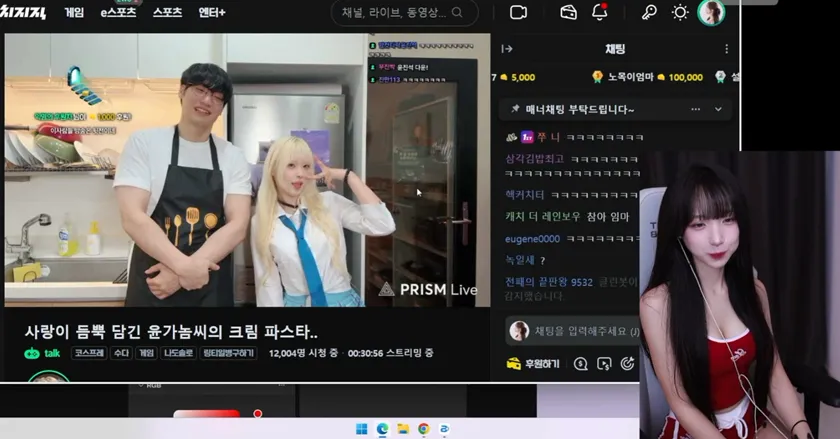Open the chat options three-dot menu
The image size is (840, 439).
[x=726, y=49]
